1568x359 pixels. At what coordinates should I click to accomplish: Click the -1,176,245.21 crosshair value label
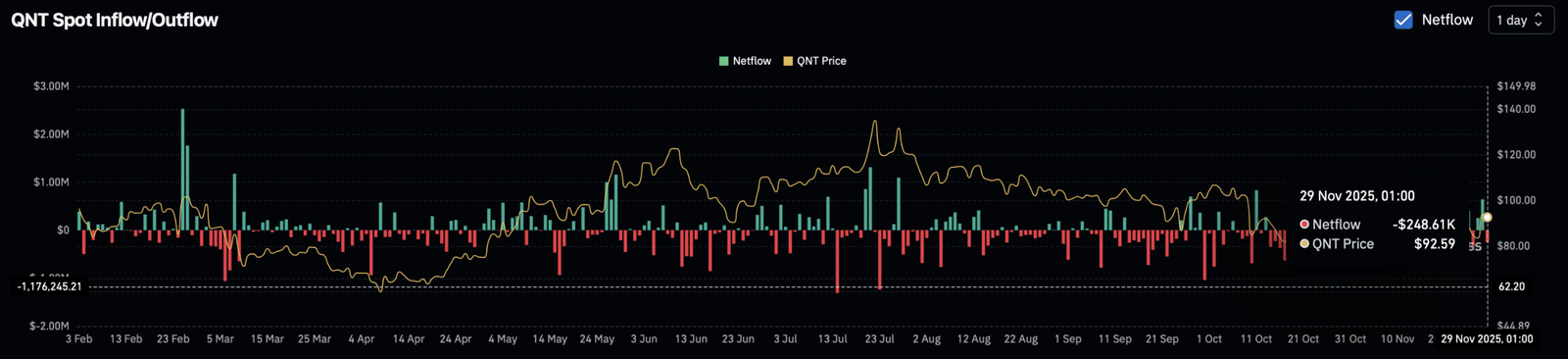(x=49, y=286)
